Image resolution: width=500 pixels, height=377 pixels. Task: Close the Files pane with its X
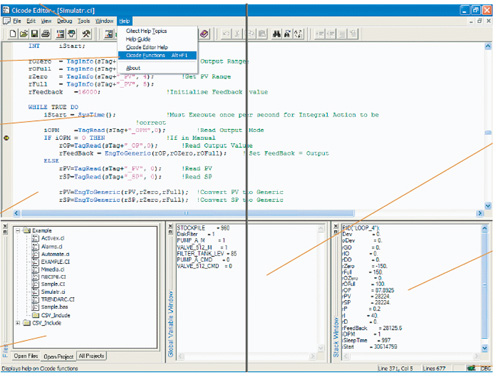(5, 226)
